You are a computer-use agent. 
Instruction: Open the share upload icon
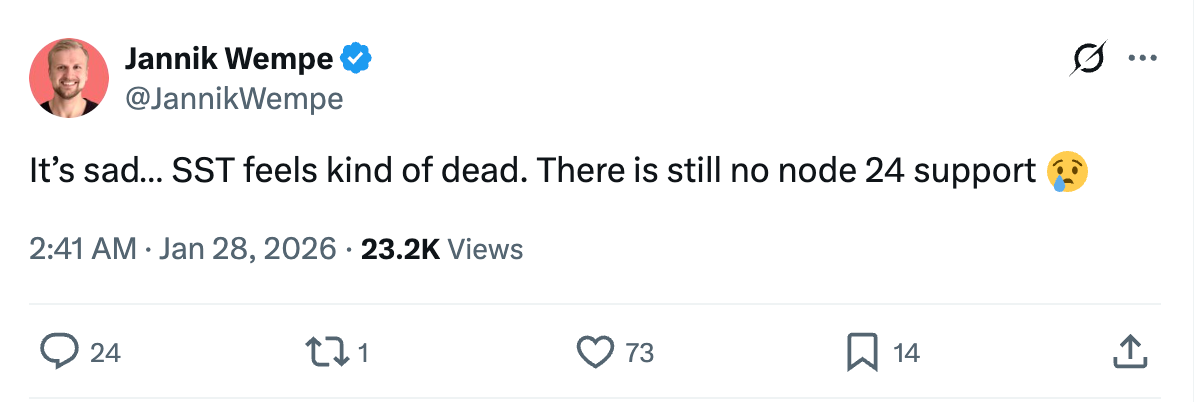pyautogui.click(x=1128, y=351)
